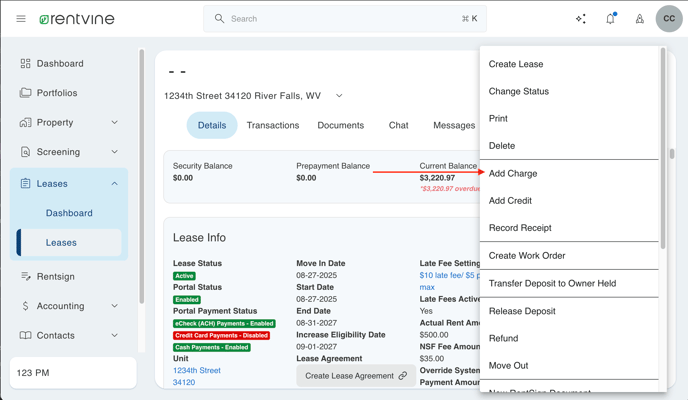
Task: Choose Record Receipt menu option
Action: (520, 228)
